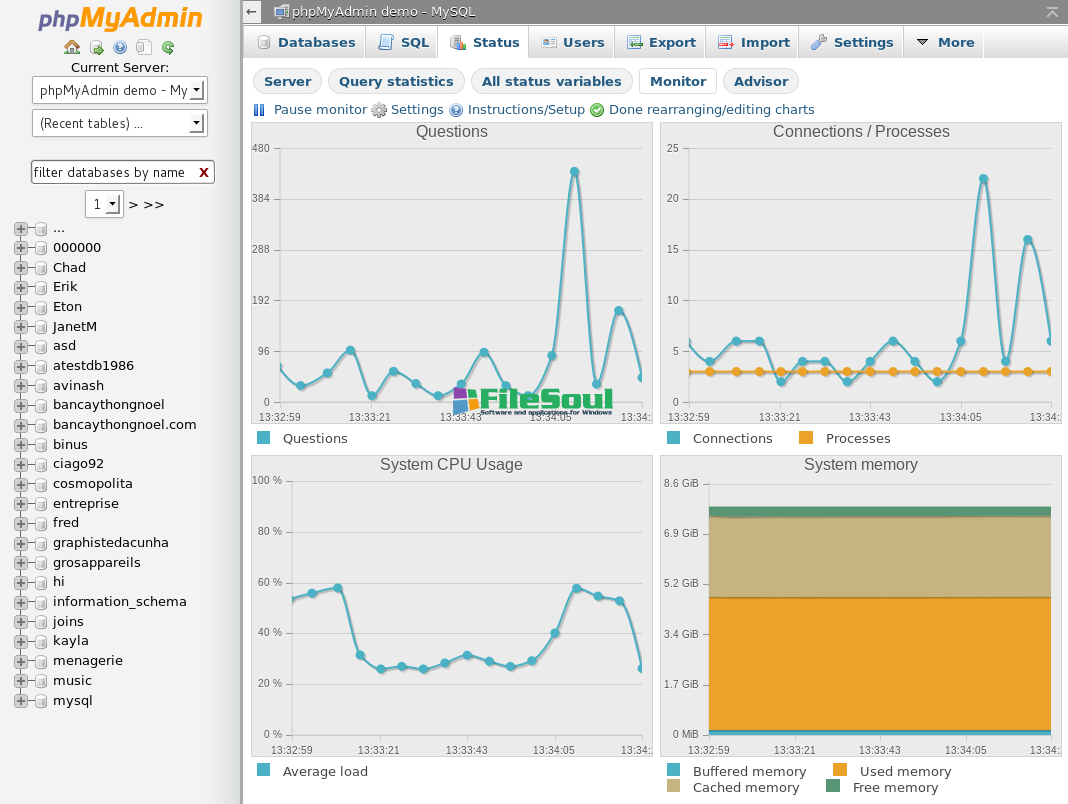Open the mysql database in sidebar
This screenshot has width=1068, height=804.
click(x=72, y=700)
